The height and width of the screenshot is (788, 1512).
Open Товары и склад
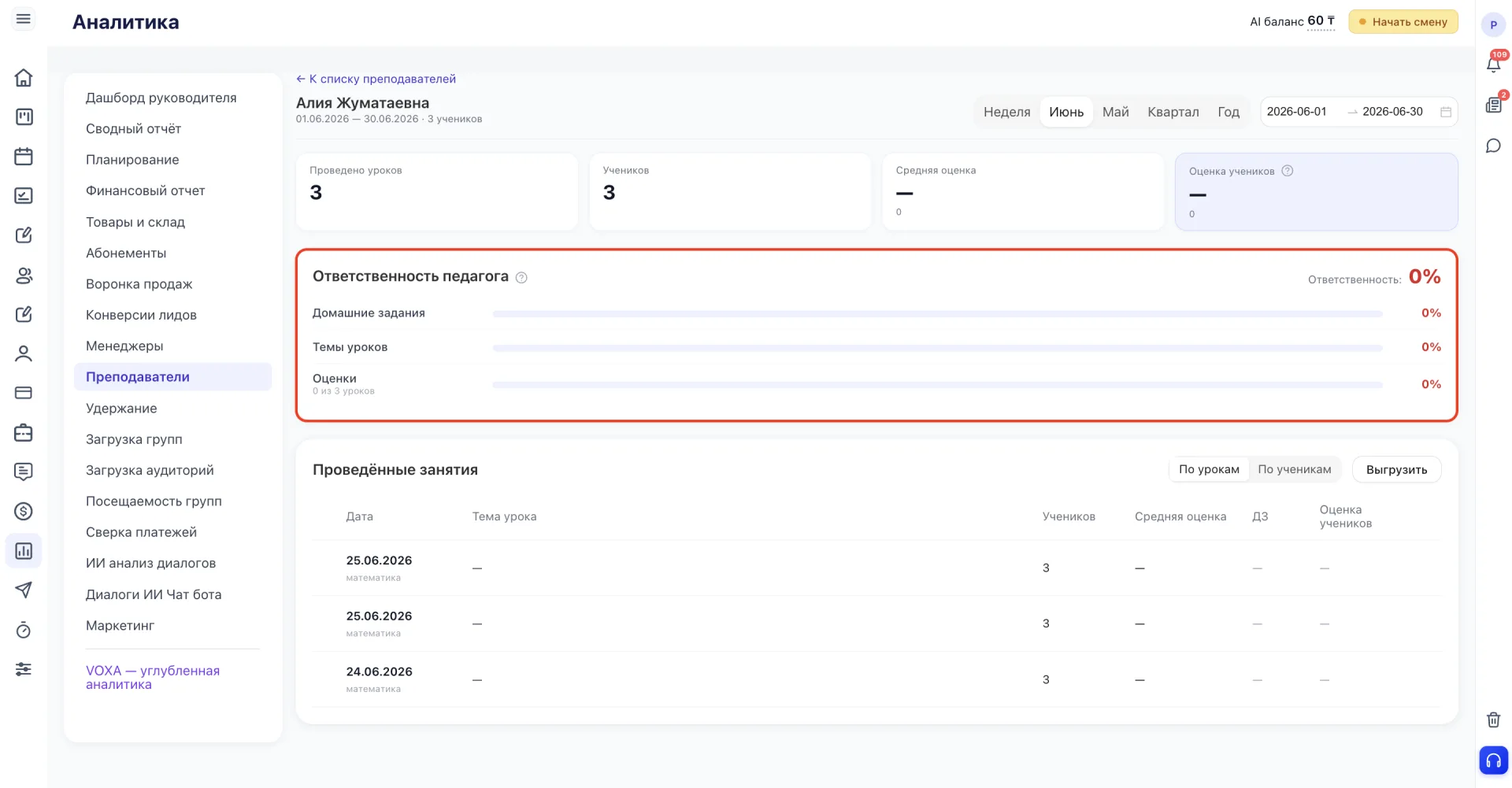[135, 222]
